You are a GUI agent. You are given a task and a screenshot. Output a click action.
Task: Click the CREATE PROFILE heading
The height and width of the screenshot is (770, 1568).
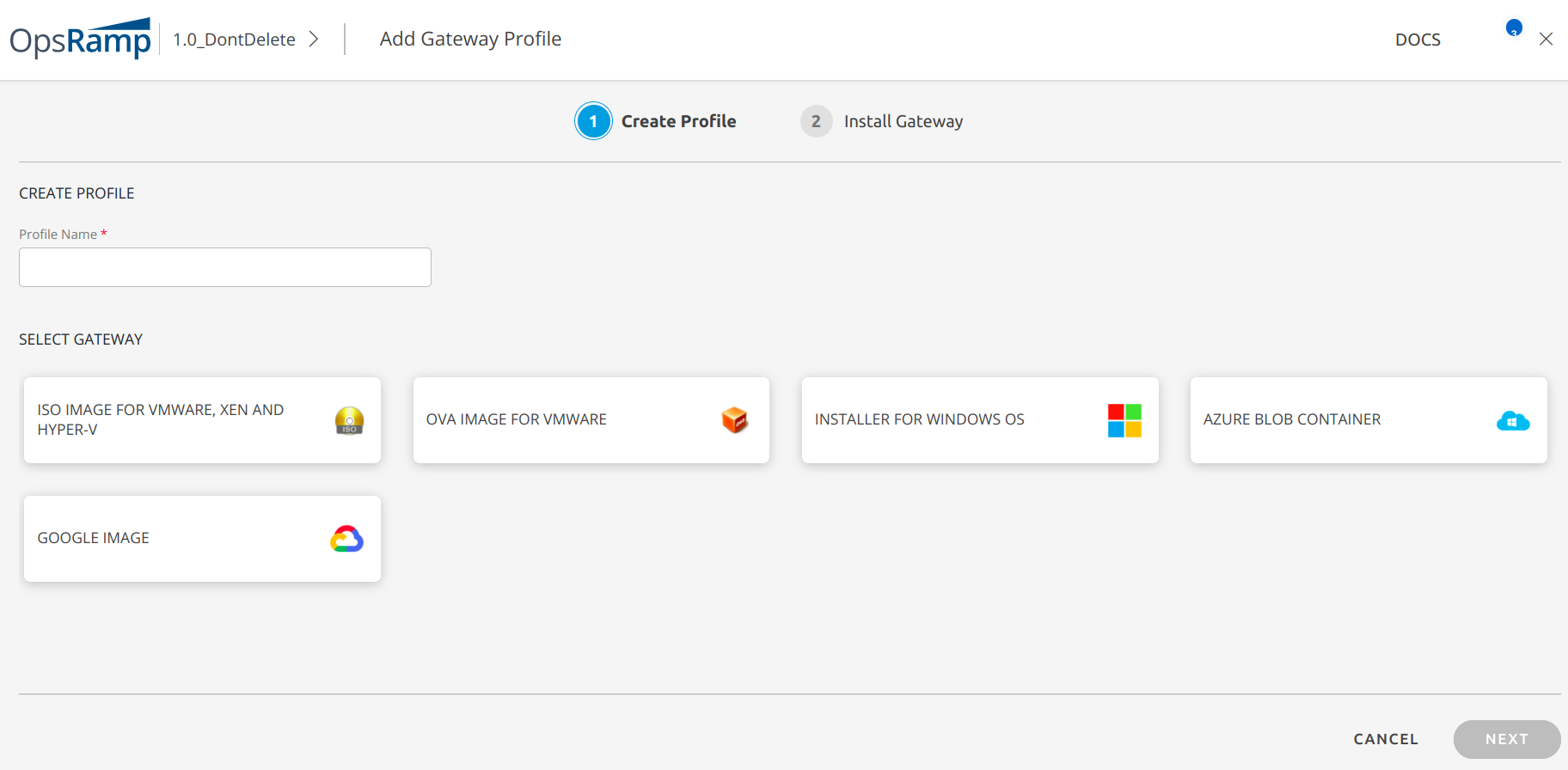(x=77, y=193)
